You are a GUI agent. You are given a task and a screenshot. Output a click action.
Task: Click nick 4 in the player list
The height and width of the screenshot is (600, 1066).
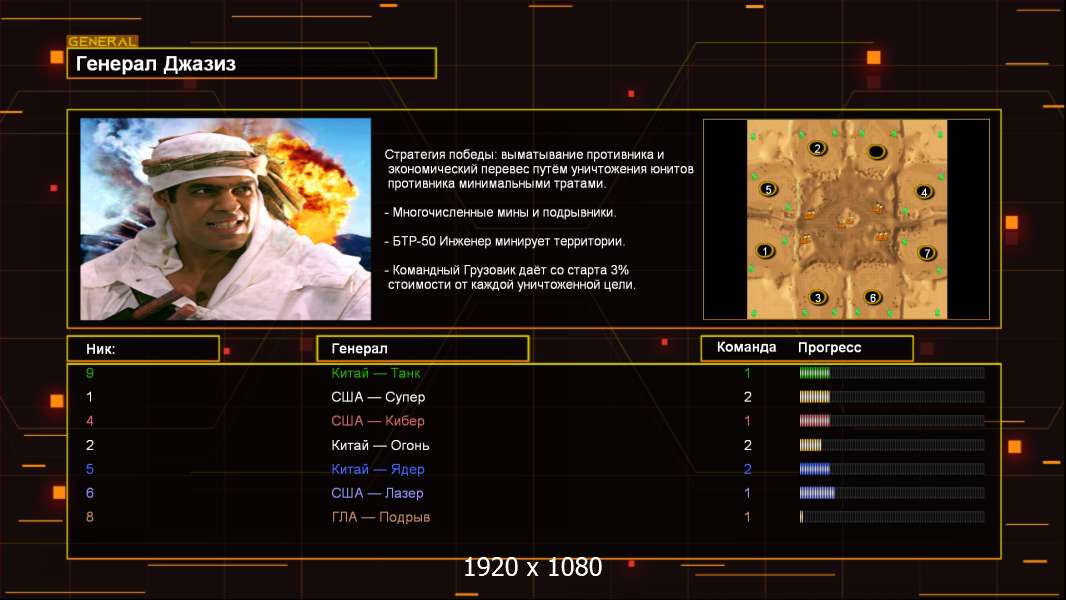[x=90, y=421]
